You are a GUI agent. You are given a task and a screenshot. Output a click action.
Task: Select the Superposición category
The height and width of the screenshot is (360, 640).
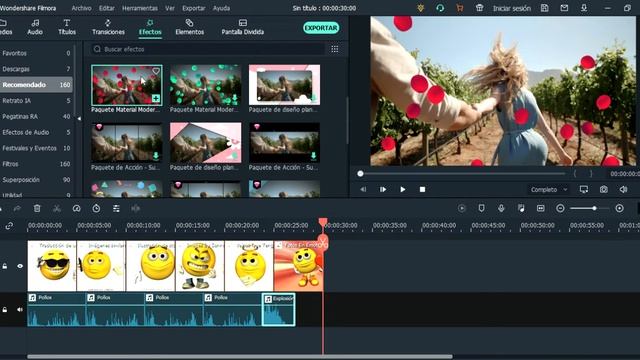click(x=36, y=180)
